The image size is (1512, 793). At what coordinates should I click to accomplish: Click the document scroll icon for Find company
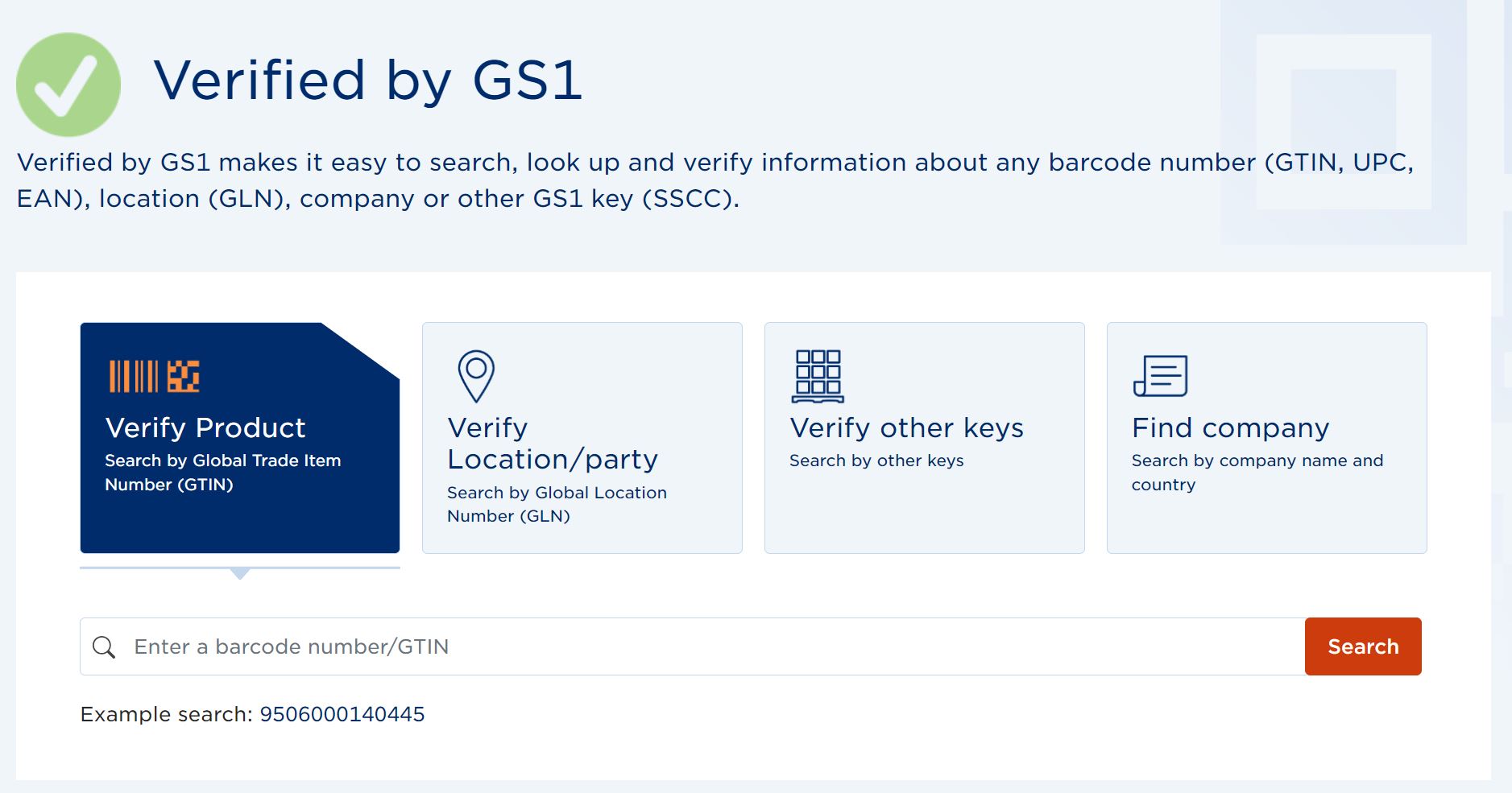click(x=1160, y=376)
